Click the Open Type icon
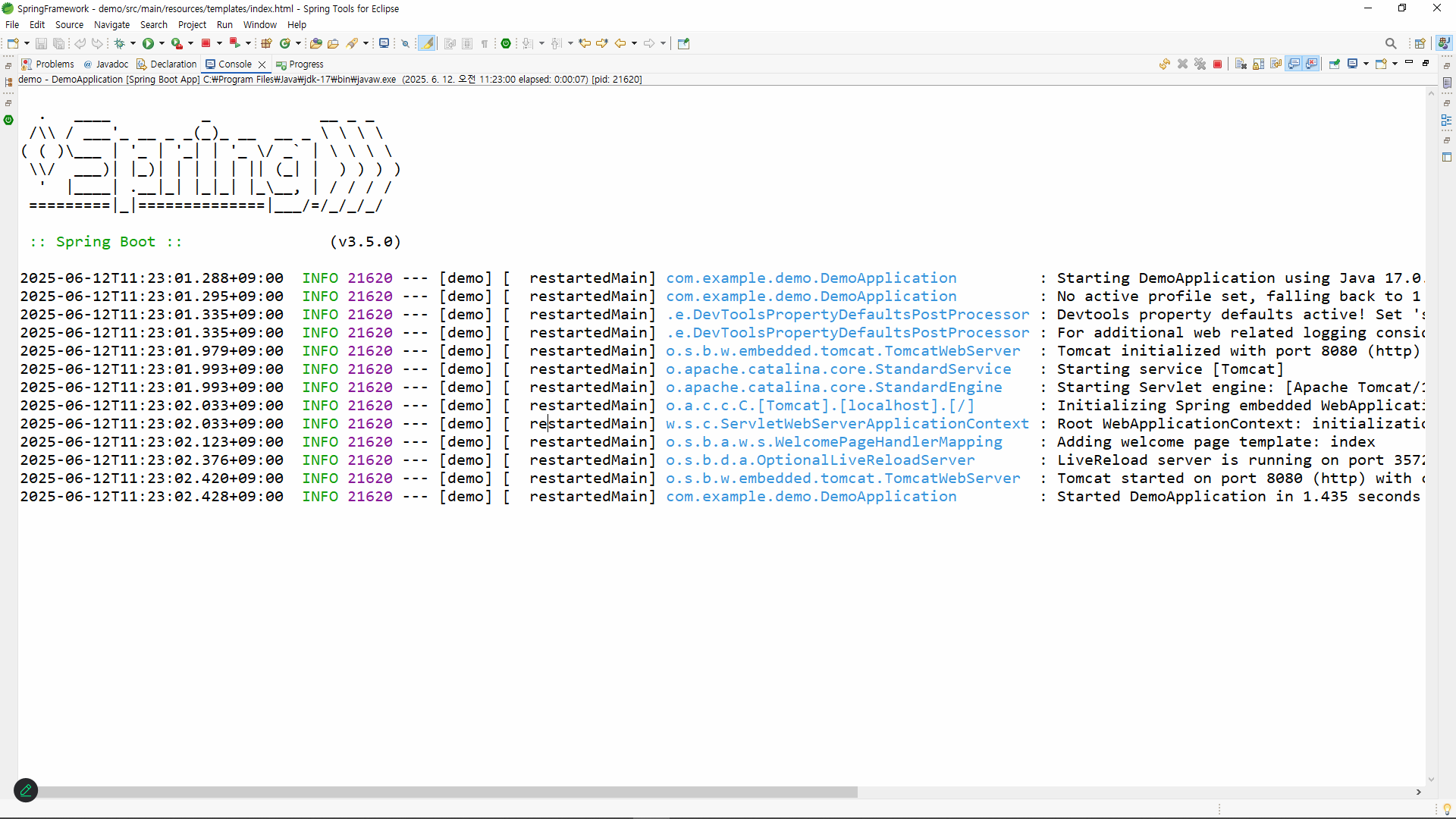Viewport: 1456px width, 819px height. coord(316,43)
